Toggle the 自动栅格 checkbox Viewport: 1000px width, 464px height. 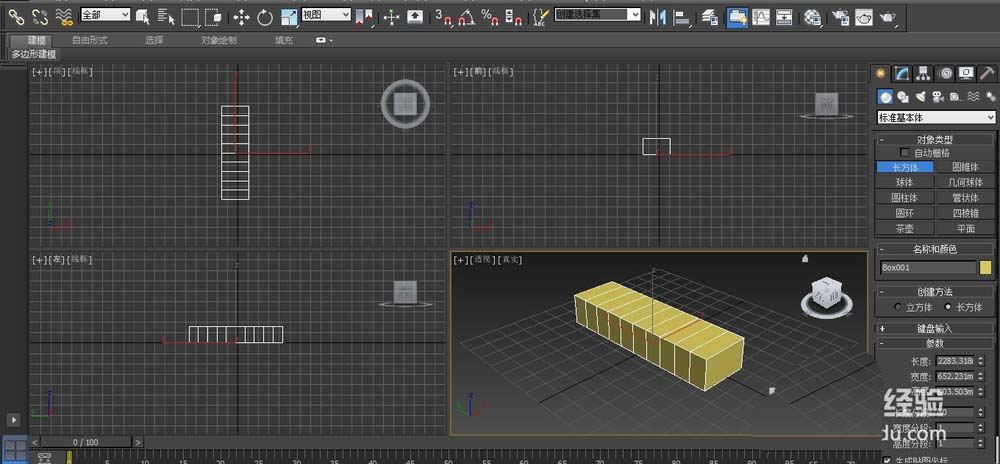(906, 153)
